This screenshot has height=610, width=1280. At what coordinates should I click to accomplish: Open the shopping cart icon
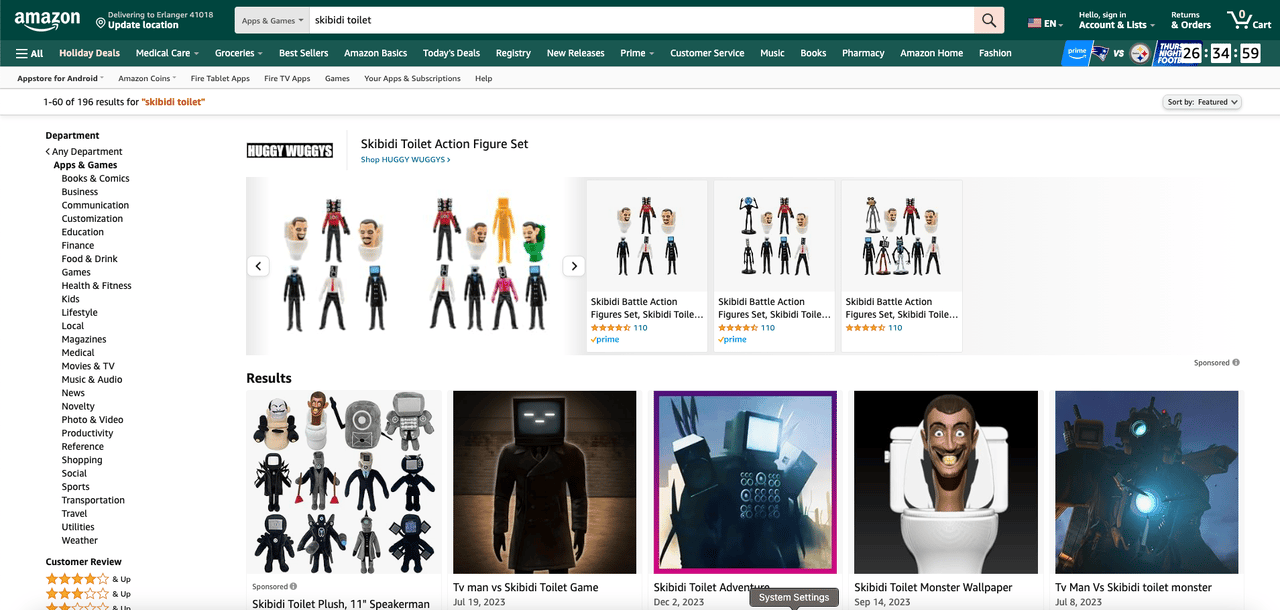1249,20
